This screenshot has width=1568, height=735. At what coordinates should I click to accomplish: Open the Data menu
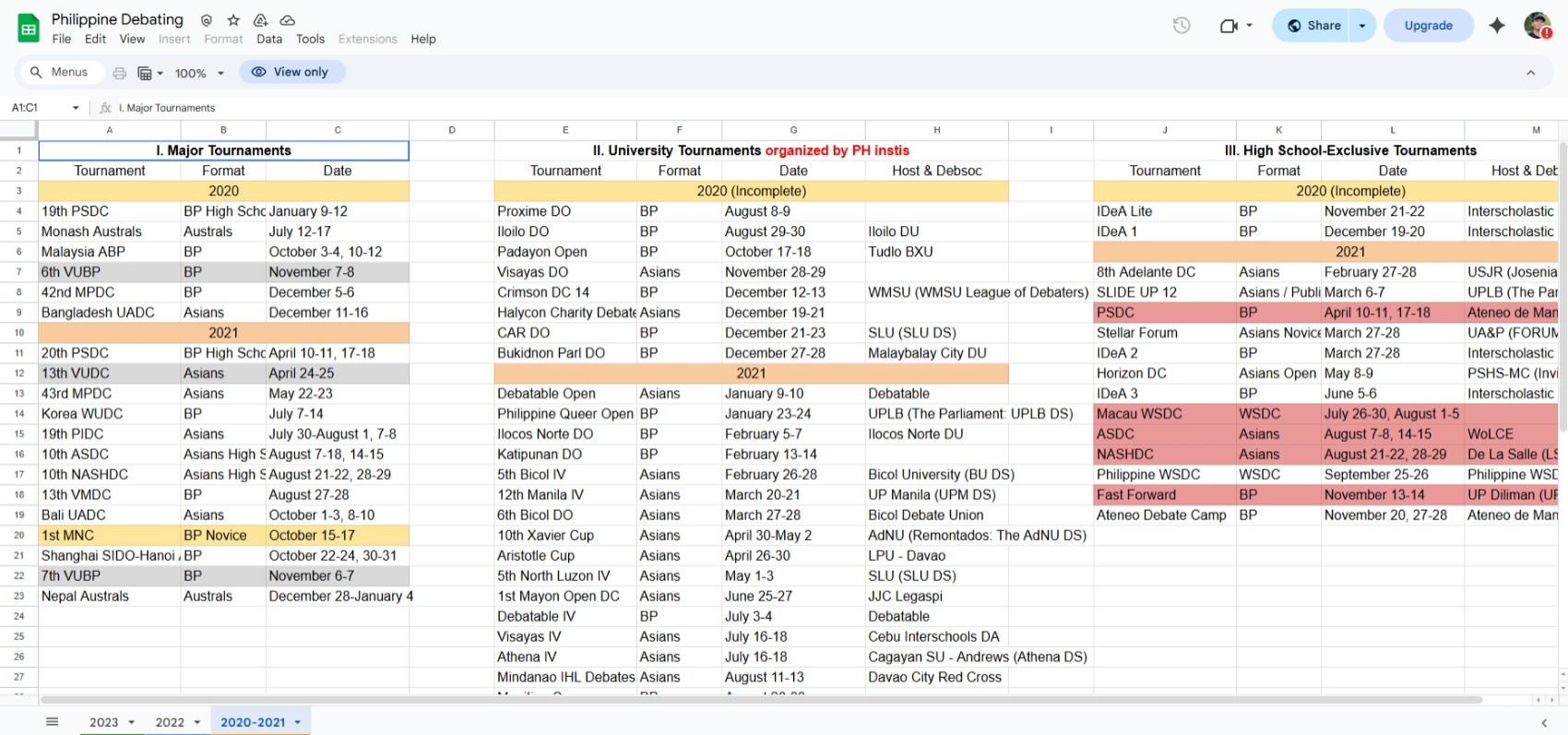(269, 39)
